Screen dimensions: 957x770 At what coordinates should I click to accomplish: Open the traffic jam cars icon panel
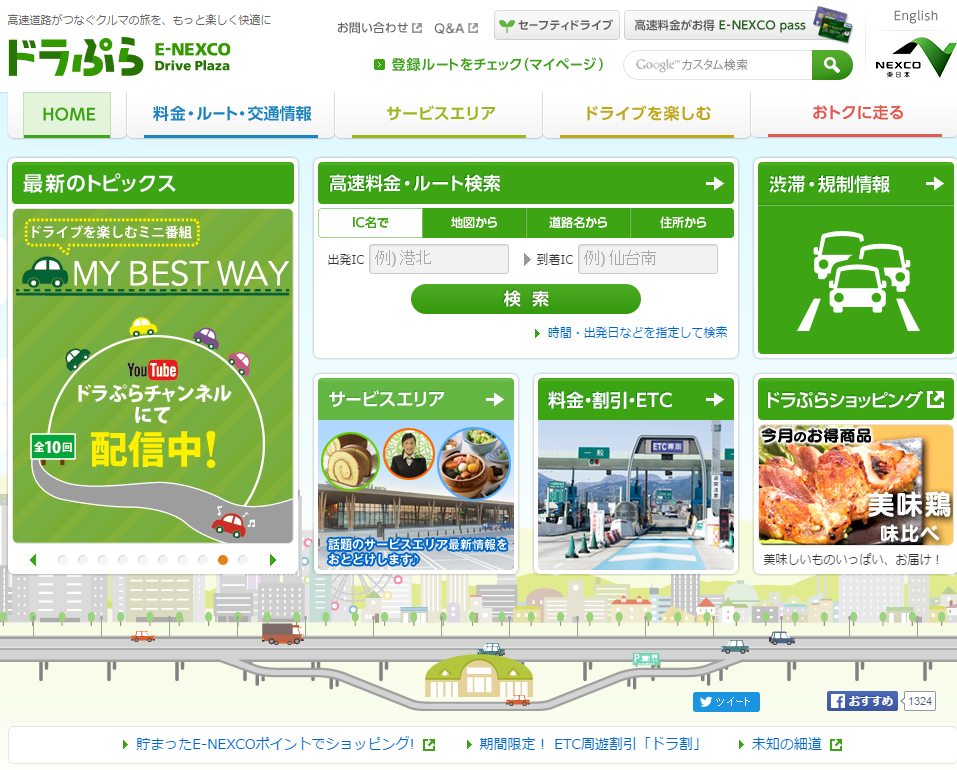(856, 279)
